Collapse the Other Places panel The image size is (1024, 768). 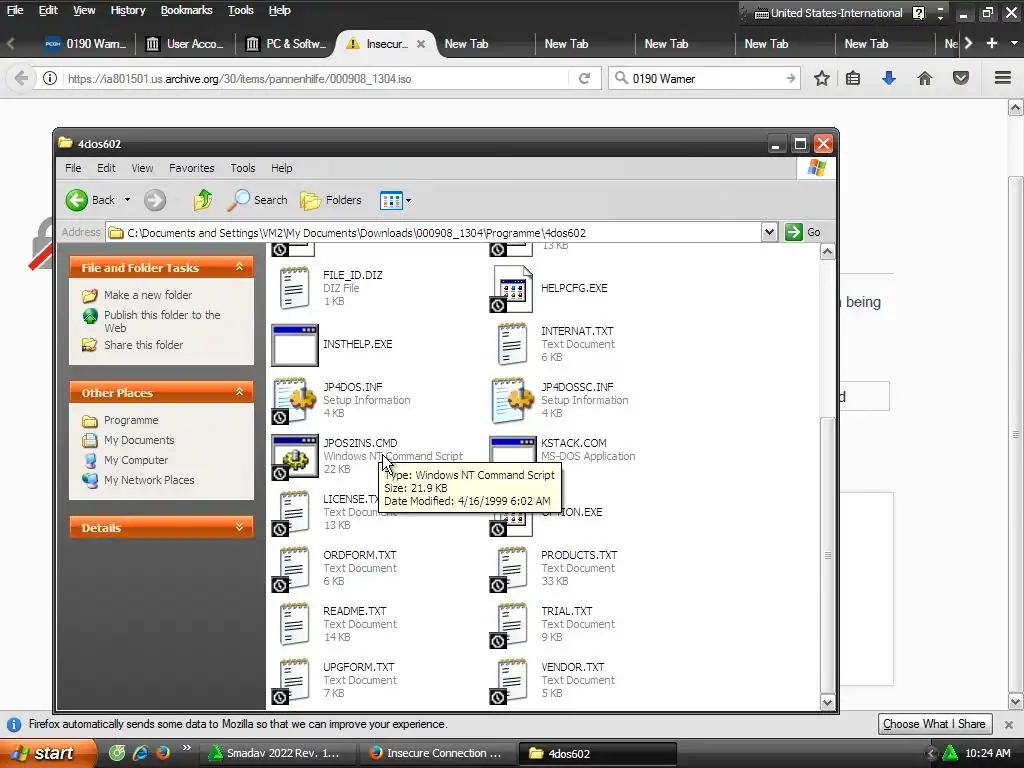(x=239, y=392)
